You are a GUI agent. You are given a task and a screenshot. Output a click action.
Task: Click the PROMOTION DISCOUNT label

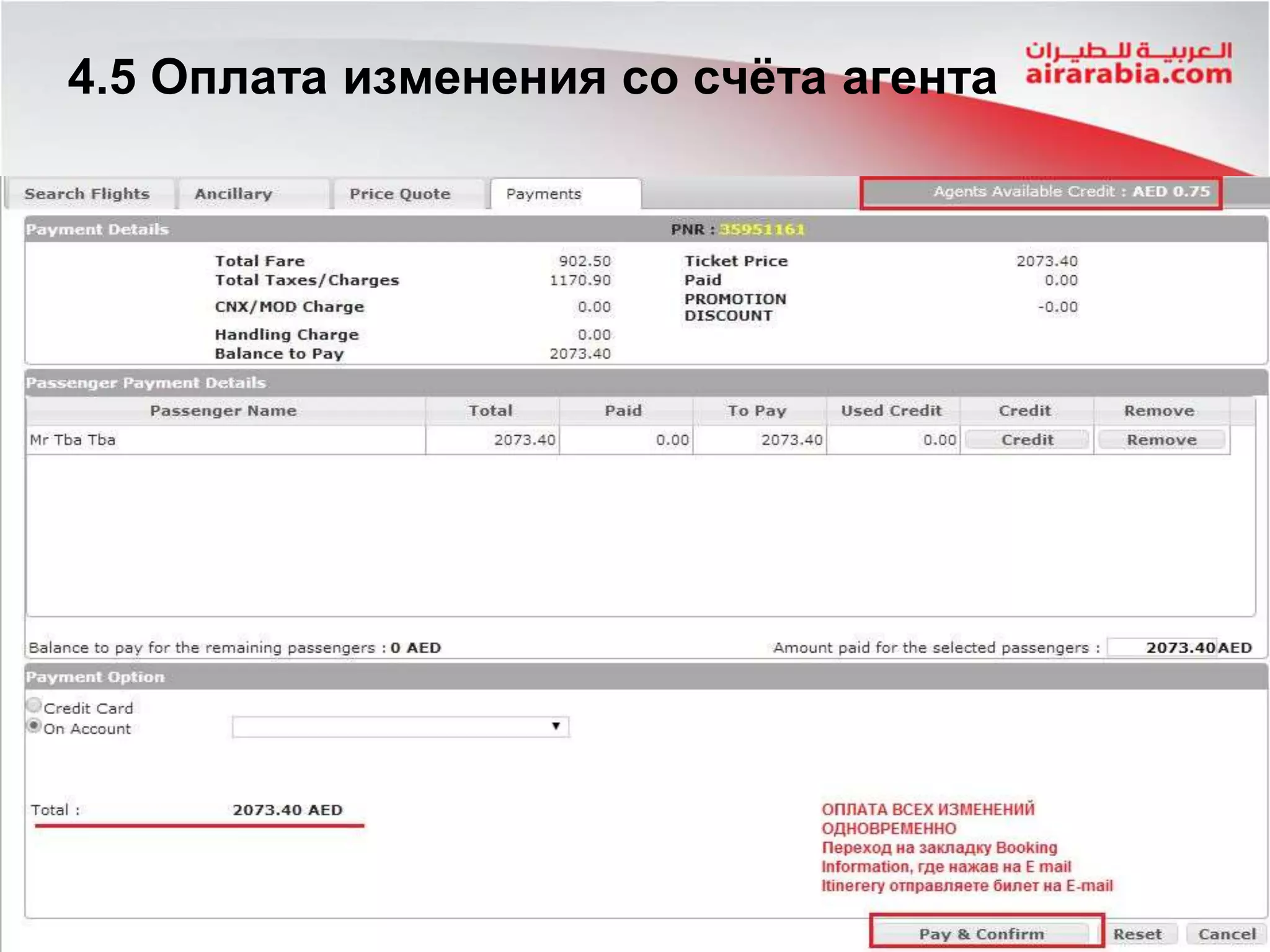[x=735, y=307]
